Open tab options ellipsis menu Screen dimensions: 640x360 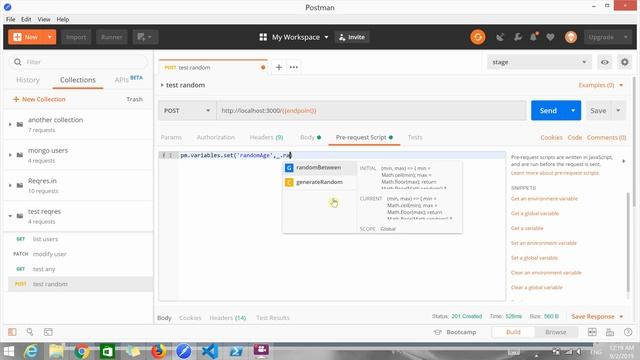pyautogui.click(x=293, y=67)
